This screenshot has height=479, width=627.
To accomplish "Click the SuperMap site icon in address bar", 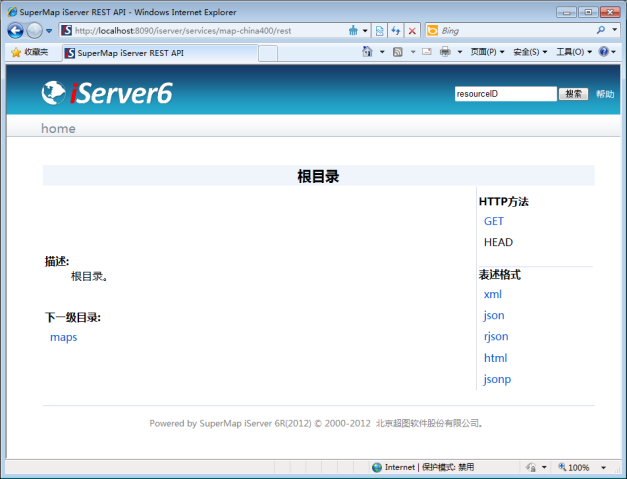I will tap(67, 30).
